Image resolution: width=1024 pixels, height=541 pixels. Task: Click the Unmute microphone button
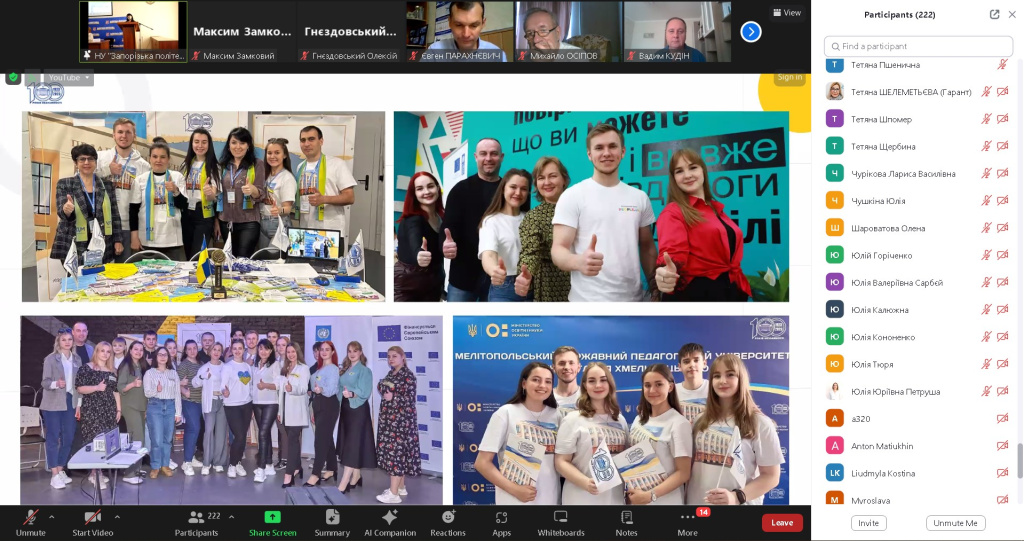pos(31,523)
